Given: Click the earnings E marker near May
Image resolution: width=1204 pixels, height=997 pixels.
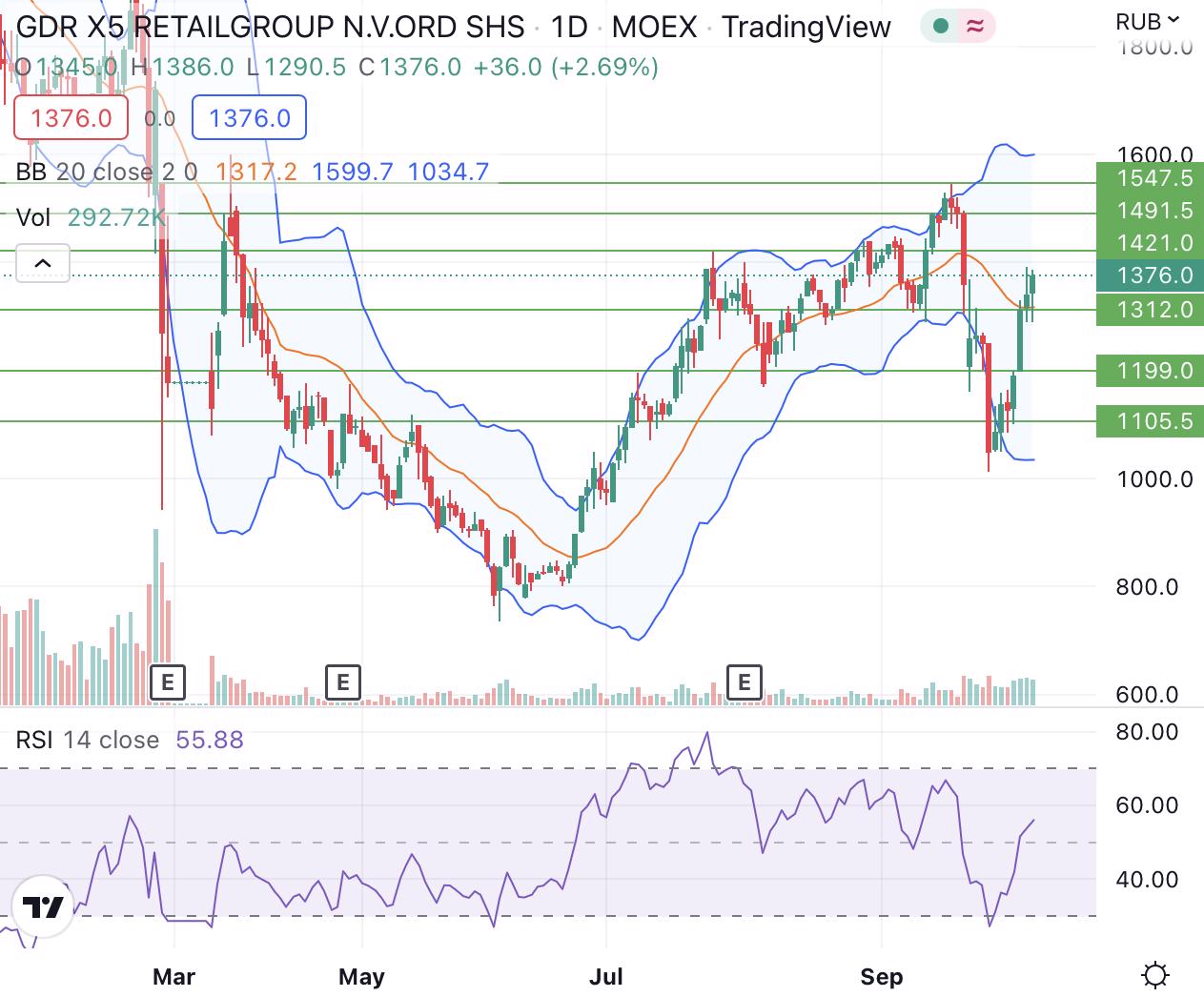Looking at the screenshot, I should coord(342,682).
